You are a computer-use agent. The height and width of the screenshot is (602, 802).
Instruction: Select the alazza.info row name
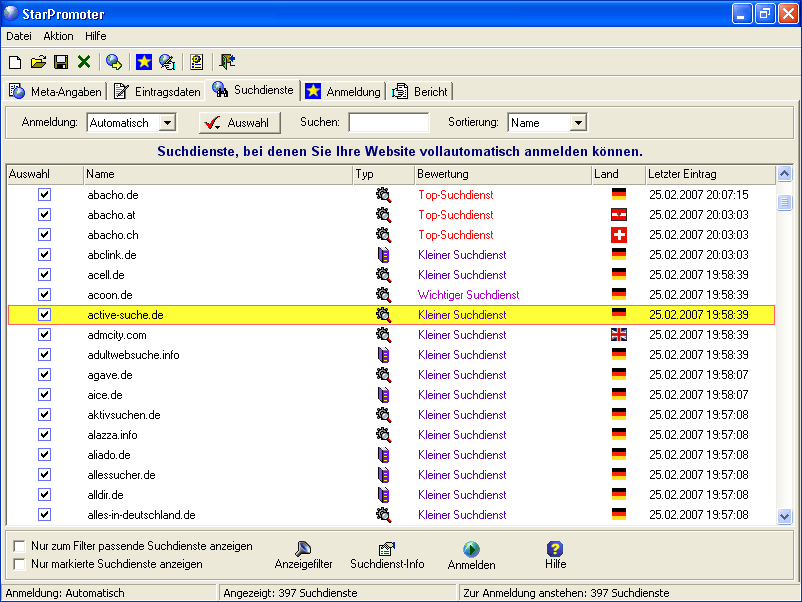(x=113, y=435)
